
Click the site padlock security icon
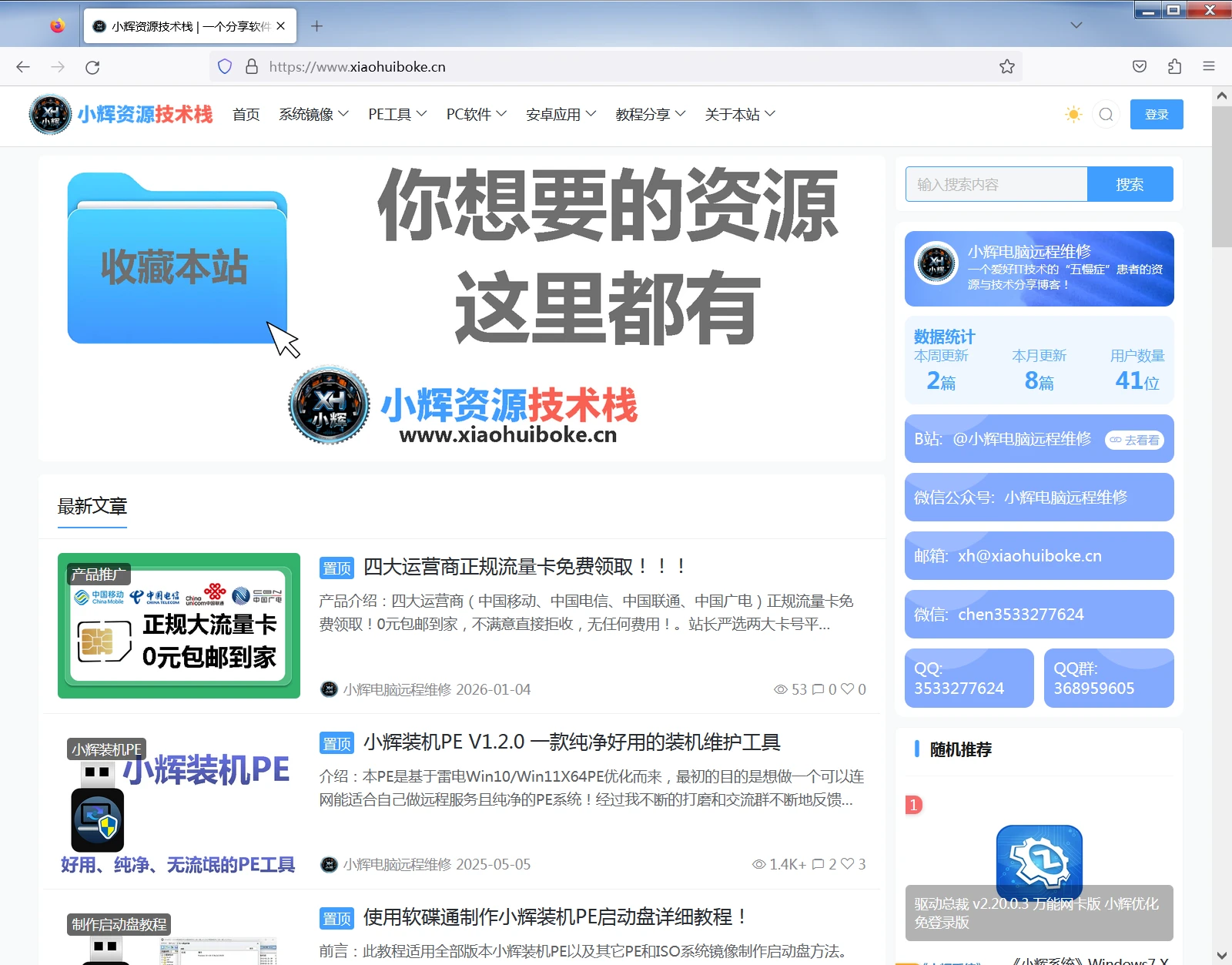[251, 67]
